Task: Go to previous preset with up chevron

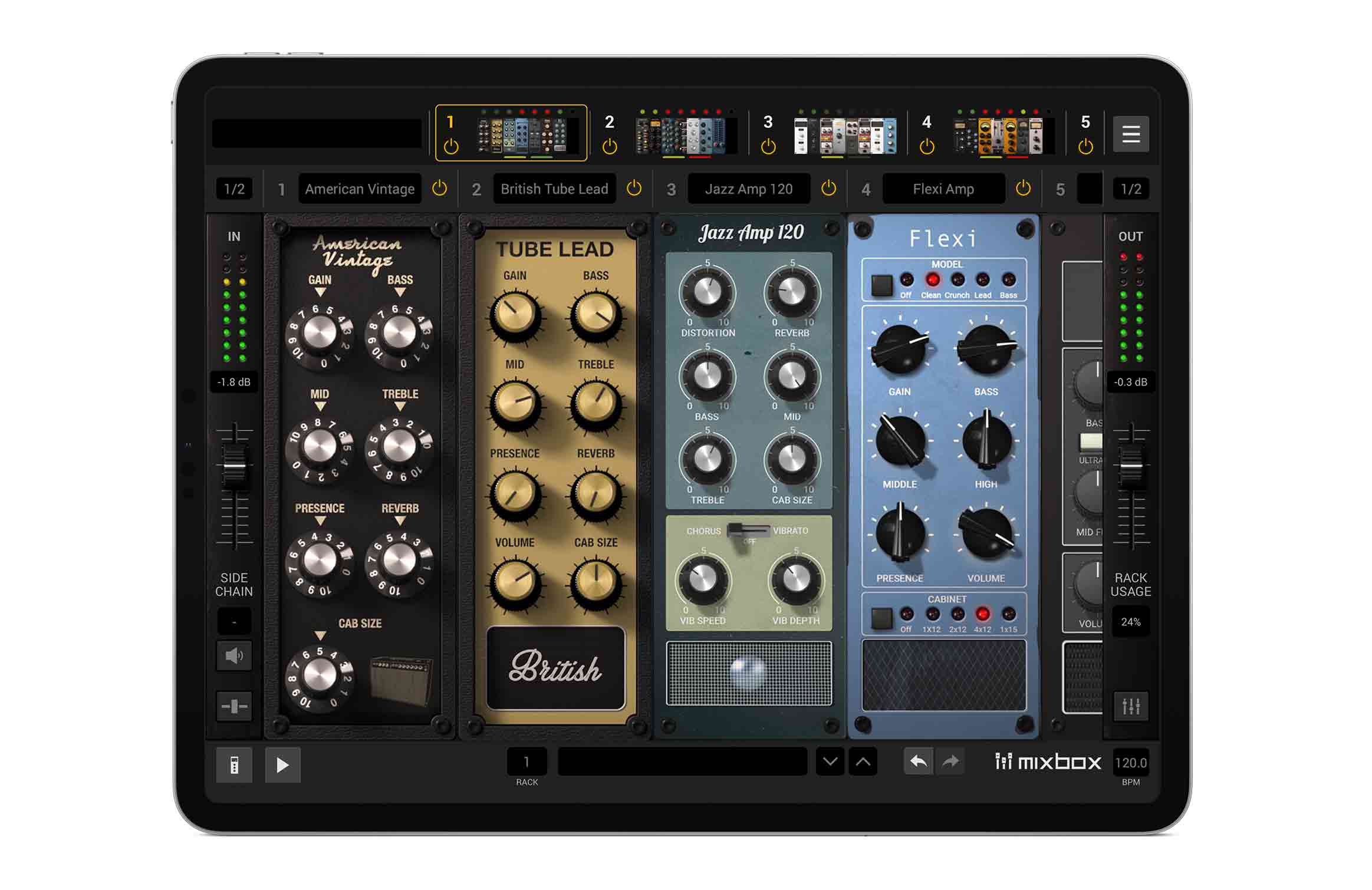Action: (x=863, y=762)
